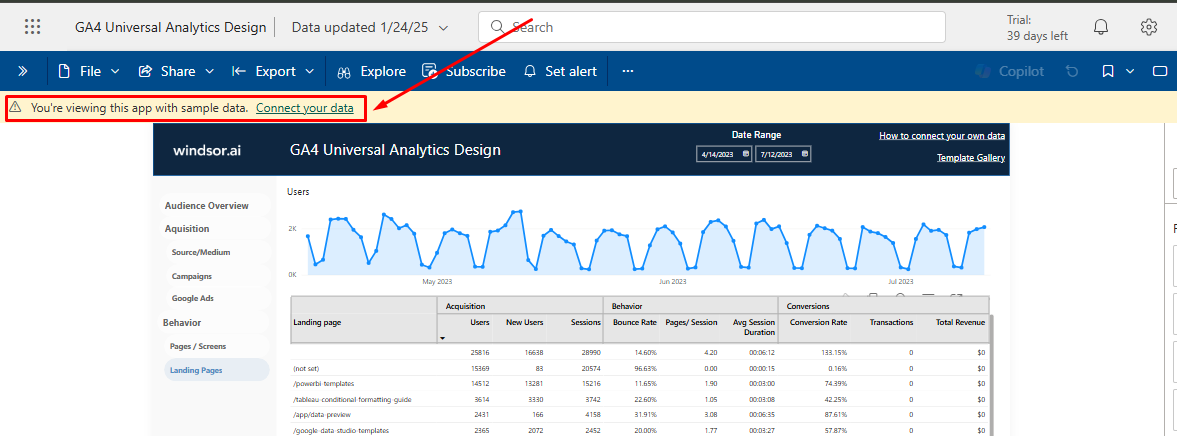This screenshot has height=436, width=1177.
Task: Click the (not set) landing page row
Action: (640, 368)
